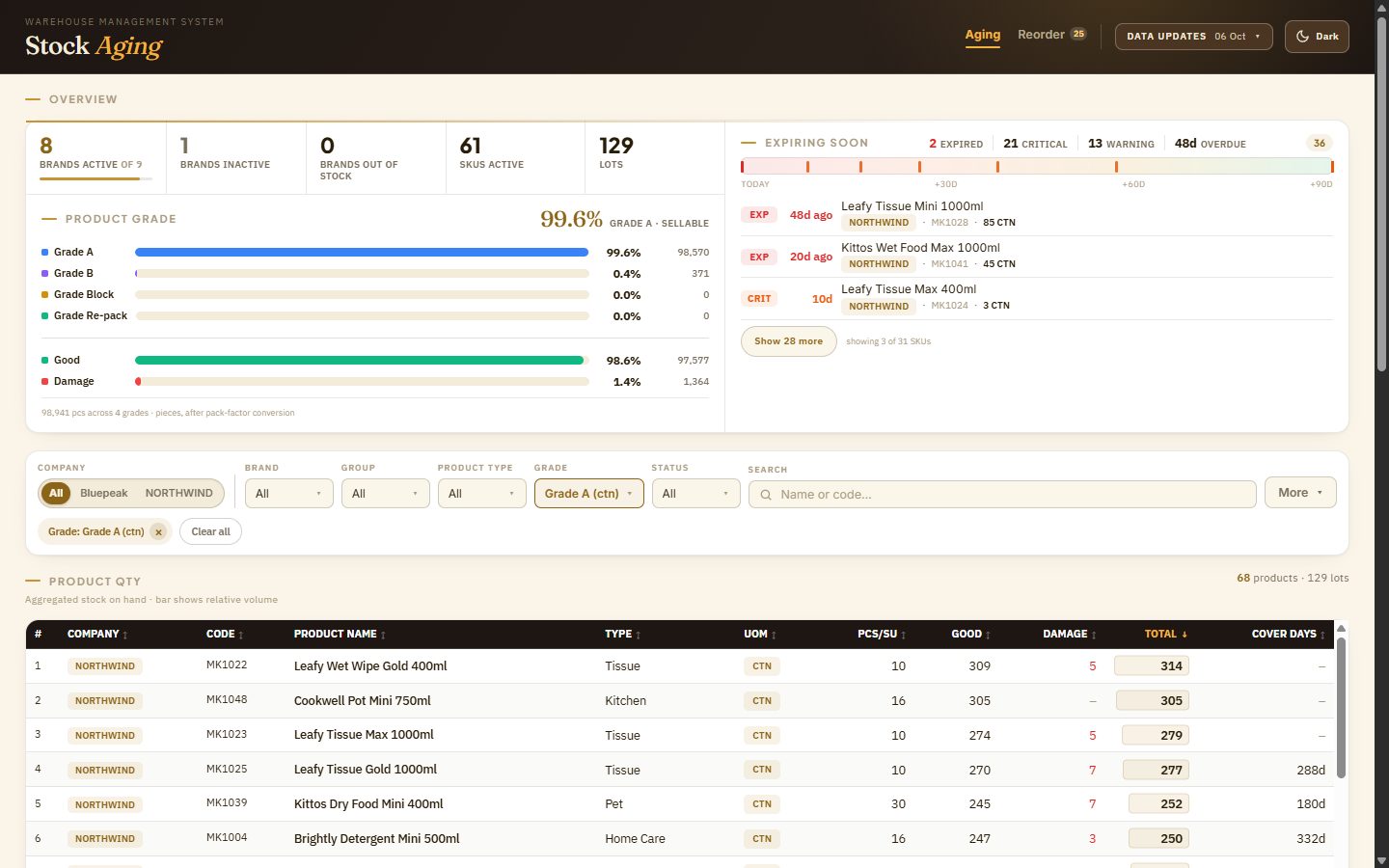Viewport: 1389px width, 868px height.
Task: Click the 61 SKUs Active card
Action: point(515,157)
